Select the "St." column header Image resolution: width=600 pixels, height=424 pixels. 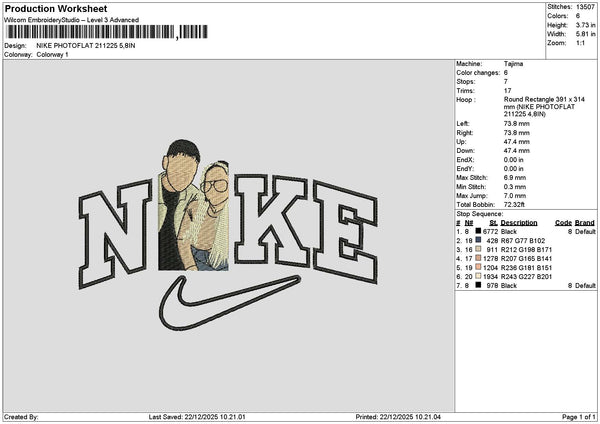coord(493,223)
